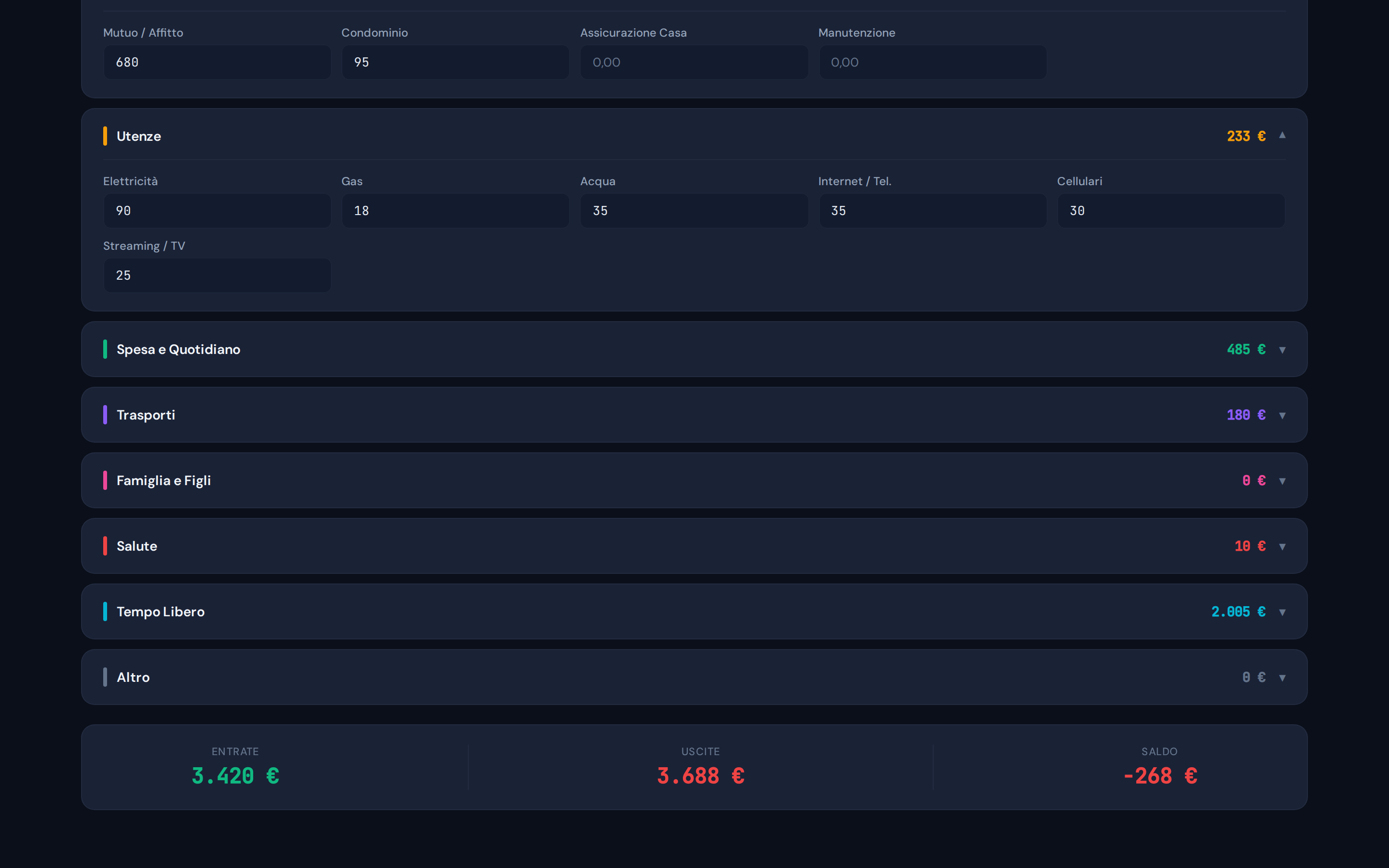Click the 0 € Altro total
Screen dimensions: 1389x868
click(1254, 678)
